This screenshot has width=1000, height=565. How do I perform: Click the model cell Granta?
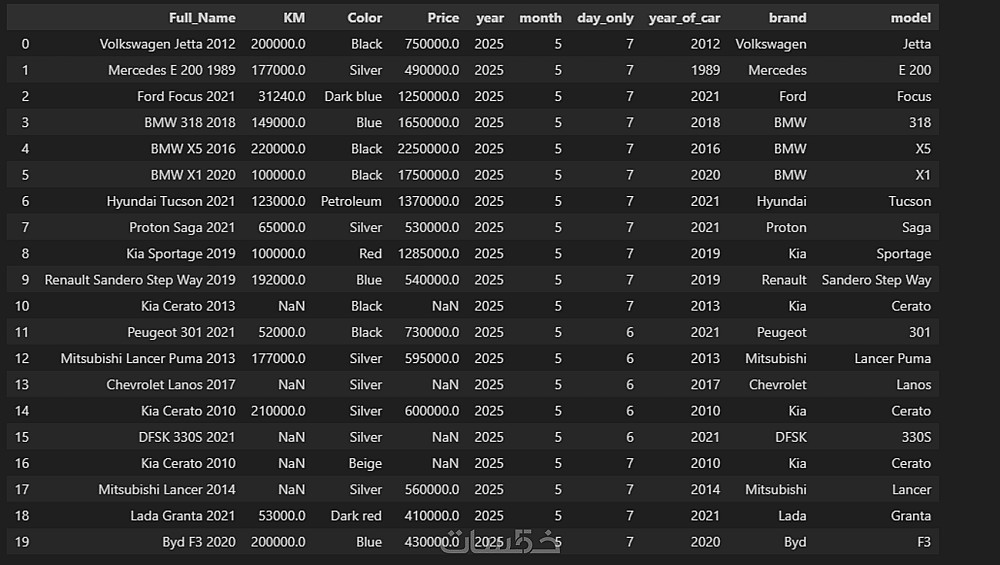coord(911,515)
